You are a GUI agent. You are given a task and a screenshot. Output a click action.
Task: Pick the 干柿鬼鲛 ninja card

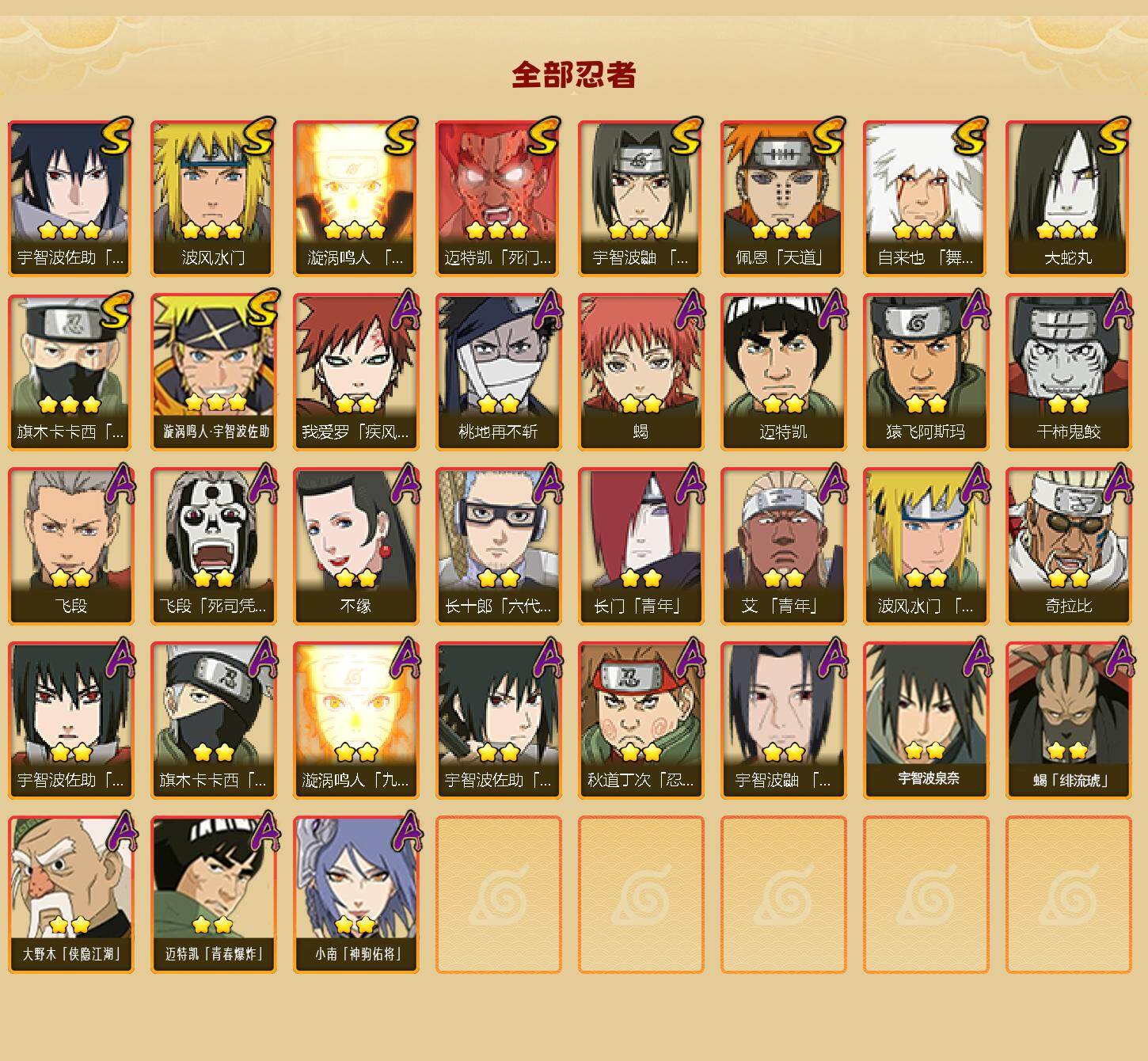pyautogui.click(x=1068, y=372)
